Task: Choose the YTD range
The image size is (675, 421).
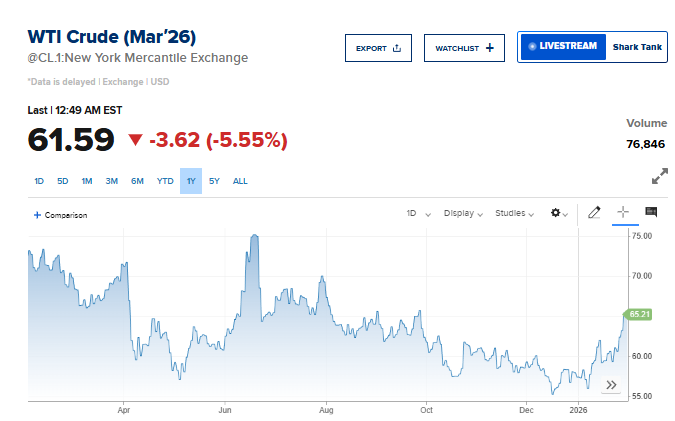Action: [165, 181]
